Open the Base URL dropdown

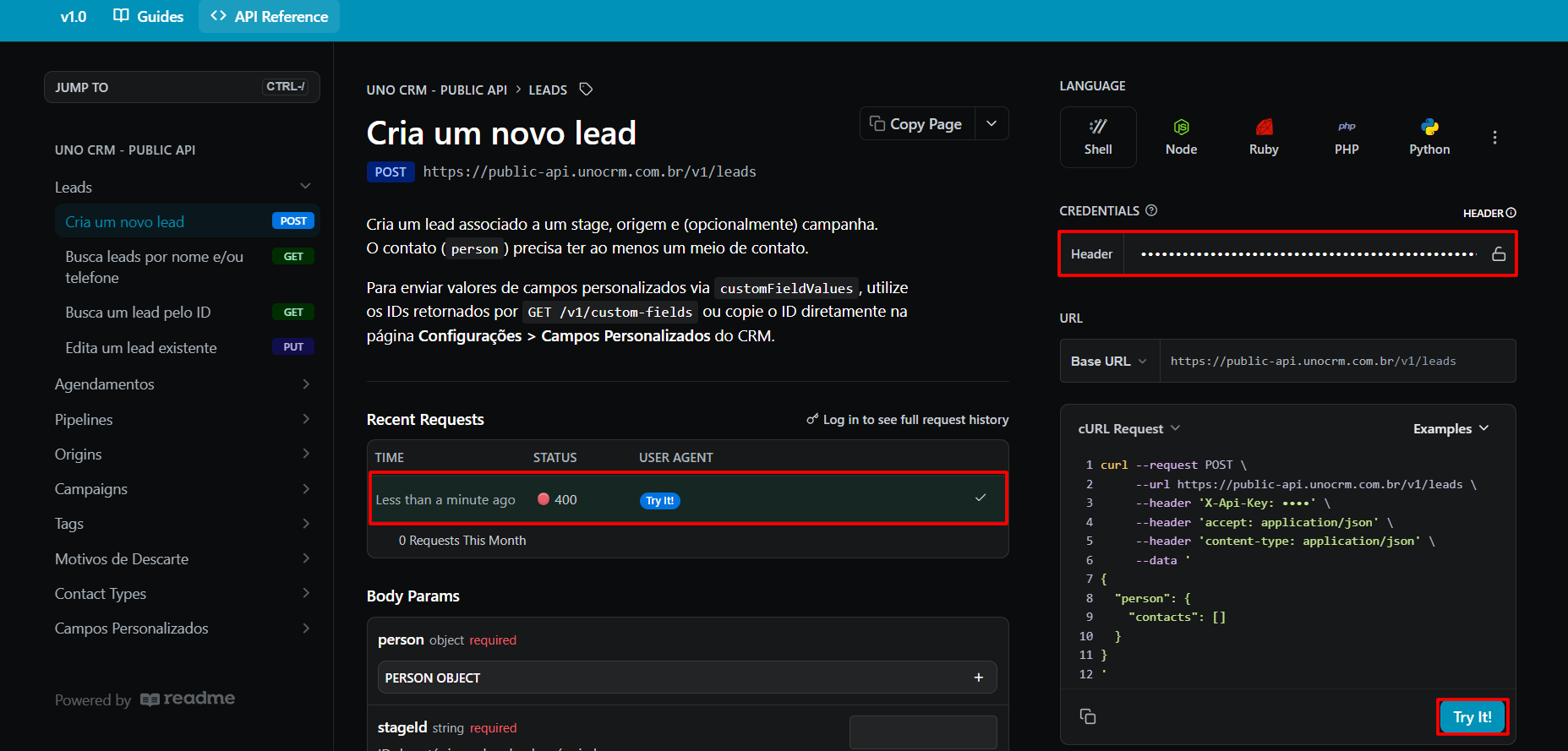point(1109,361)
